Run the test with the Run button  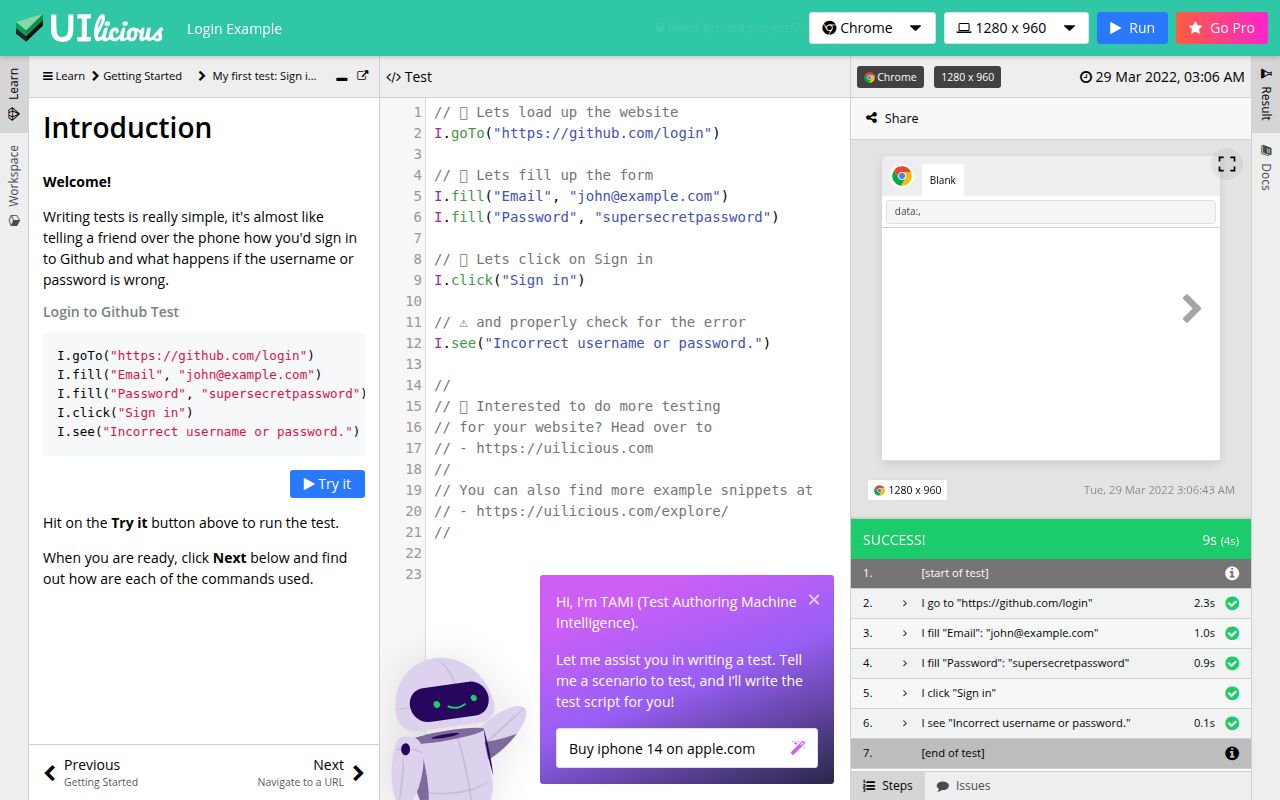pyautogui.click(x=1132, y=28)
